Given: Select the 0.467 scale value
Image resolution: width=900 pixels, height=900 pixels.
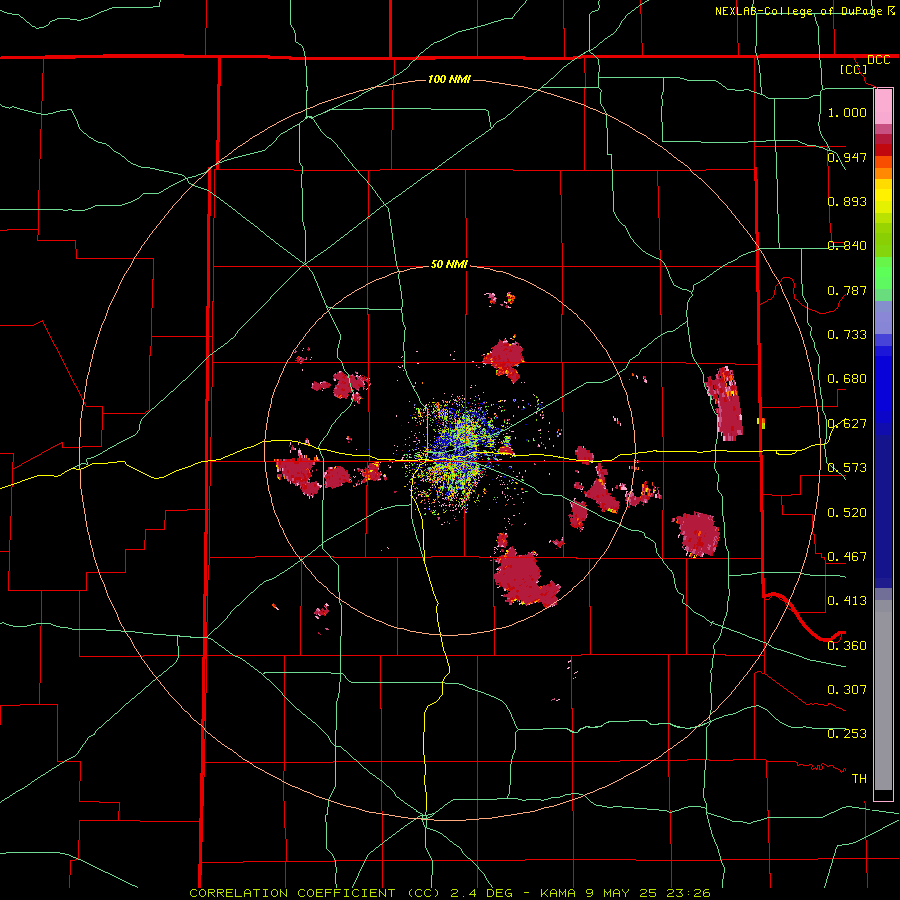Looking at the screenshot, I should [847, 556].
